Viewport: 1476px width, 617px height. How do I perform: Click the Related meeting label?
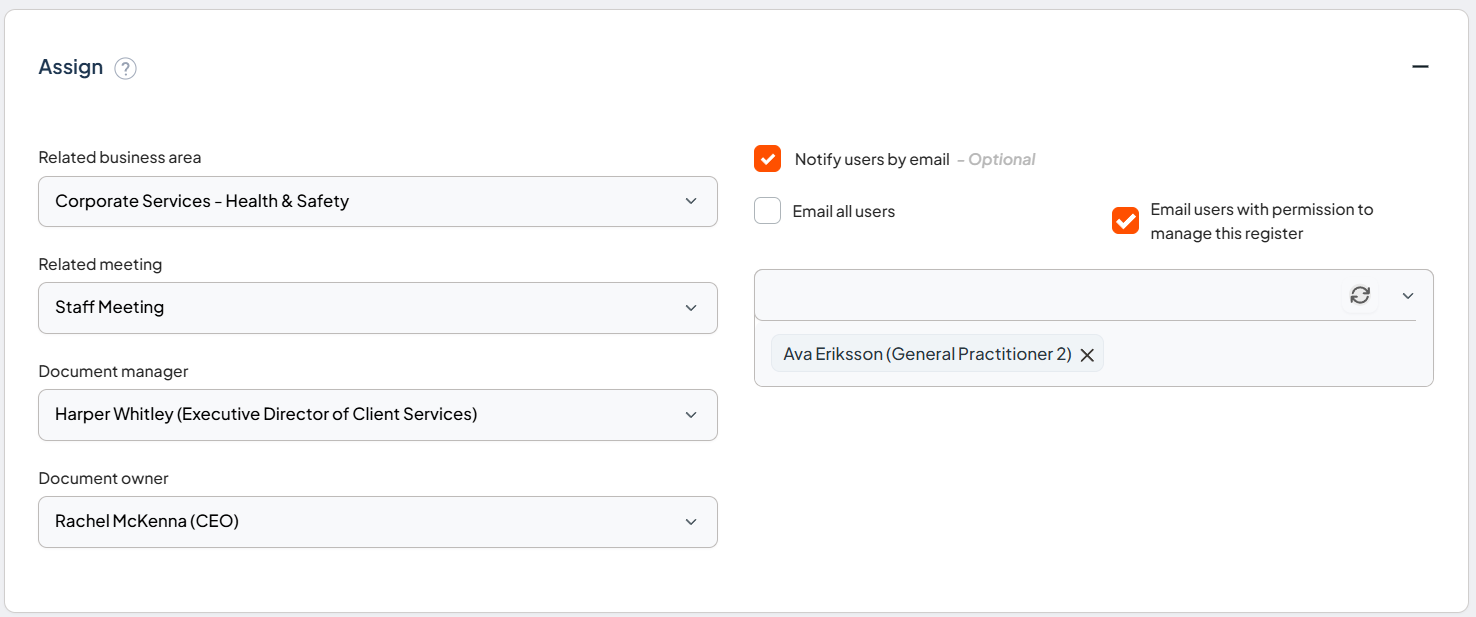(x=100, y=264)
